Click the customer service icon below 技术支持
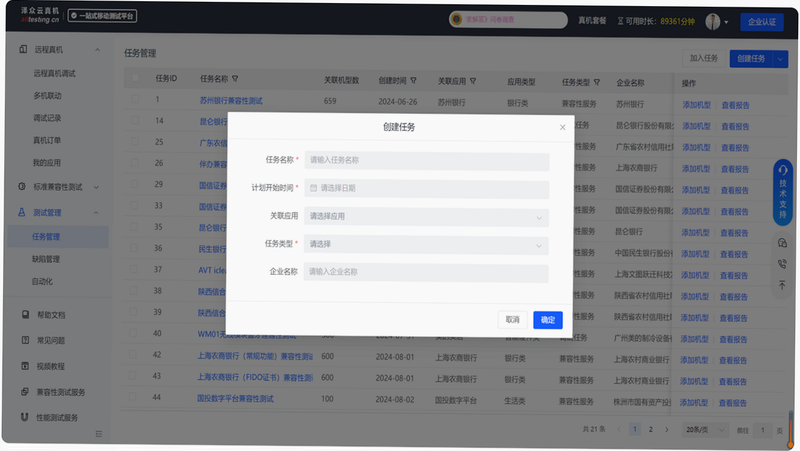 tap(782, 243)
